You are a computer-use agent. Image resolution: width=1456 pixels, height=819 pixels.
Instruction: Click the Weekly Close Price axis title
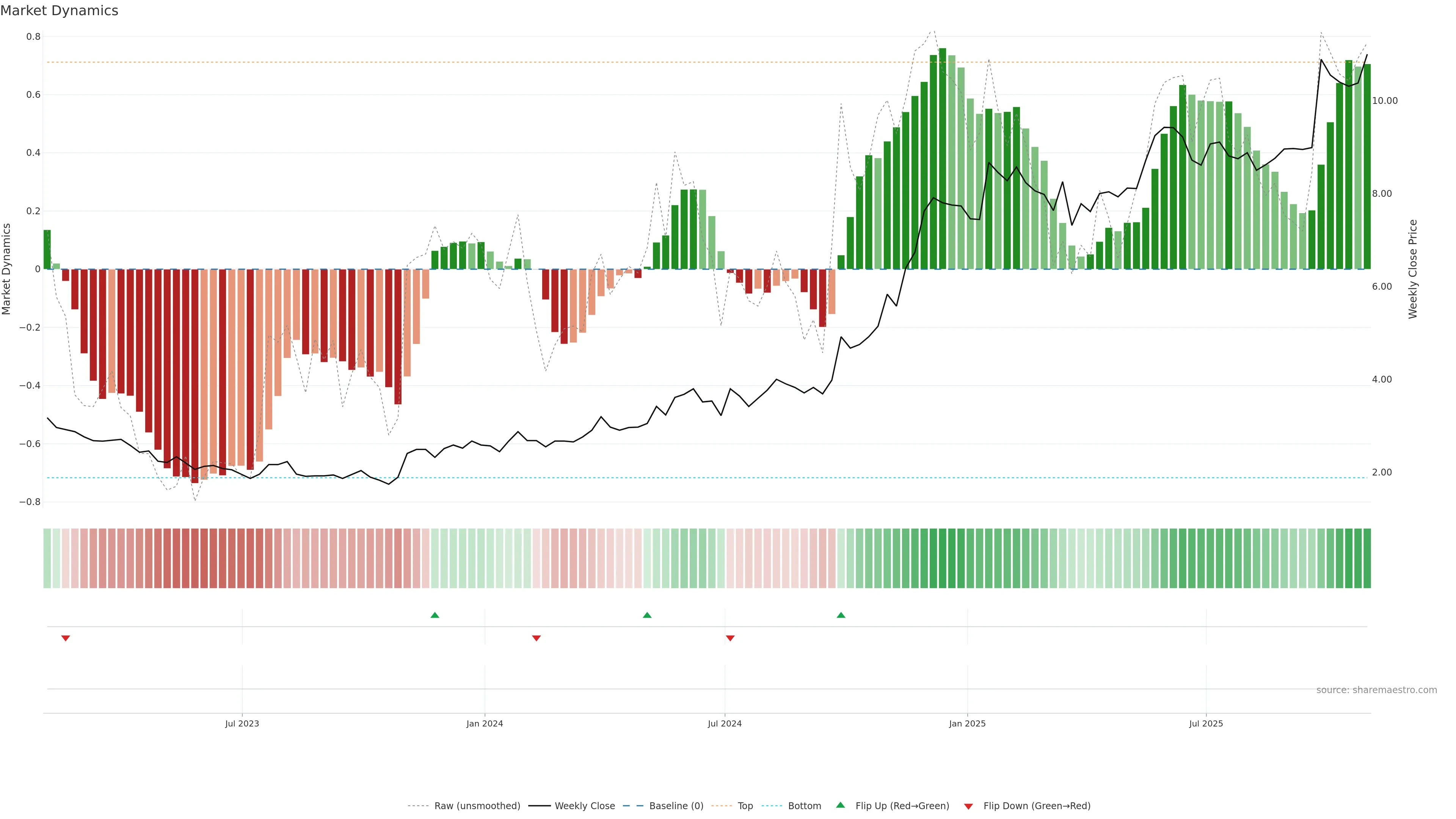pyautogui.click(x=1413, y=269)
